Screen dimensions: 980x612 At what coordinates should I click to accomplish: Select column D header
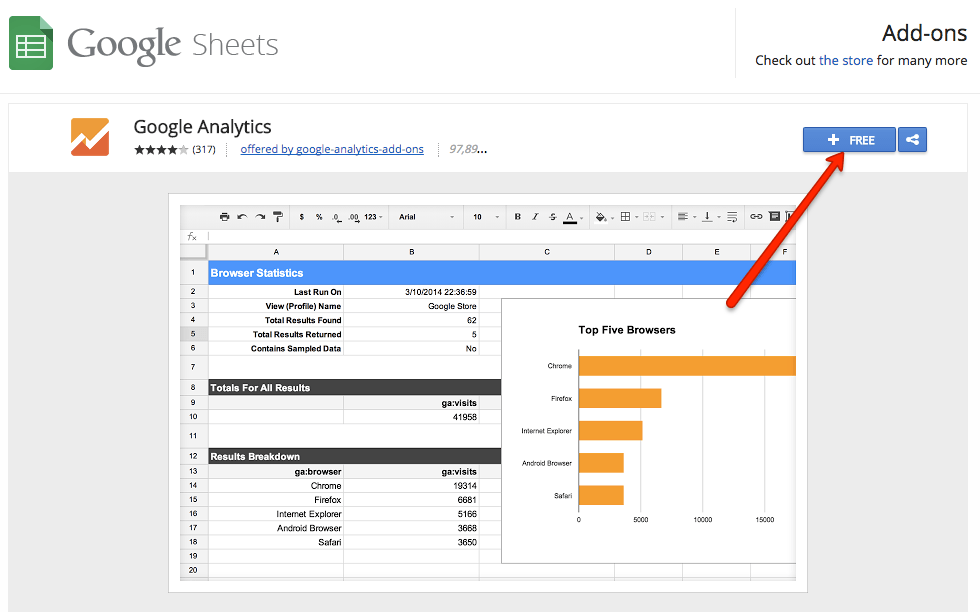pyautogui.click(x=649, y=252)
